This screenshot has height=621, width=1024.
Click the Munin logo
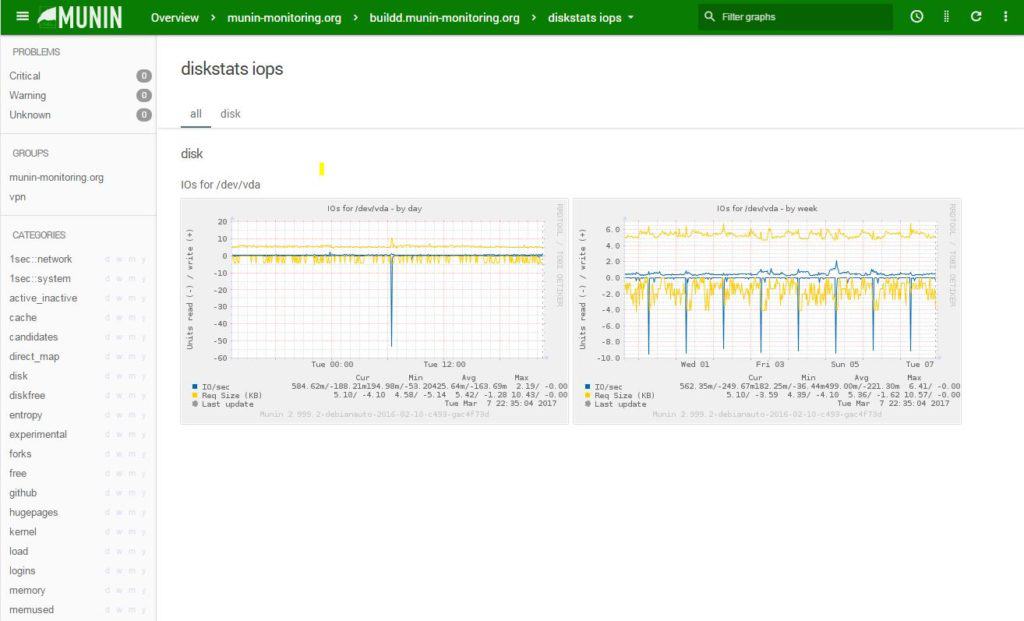point(80,17)
